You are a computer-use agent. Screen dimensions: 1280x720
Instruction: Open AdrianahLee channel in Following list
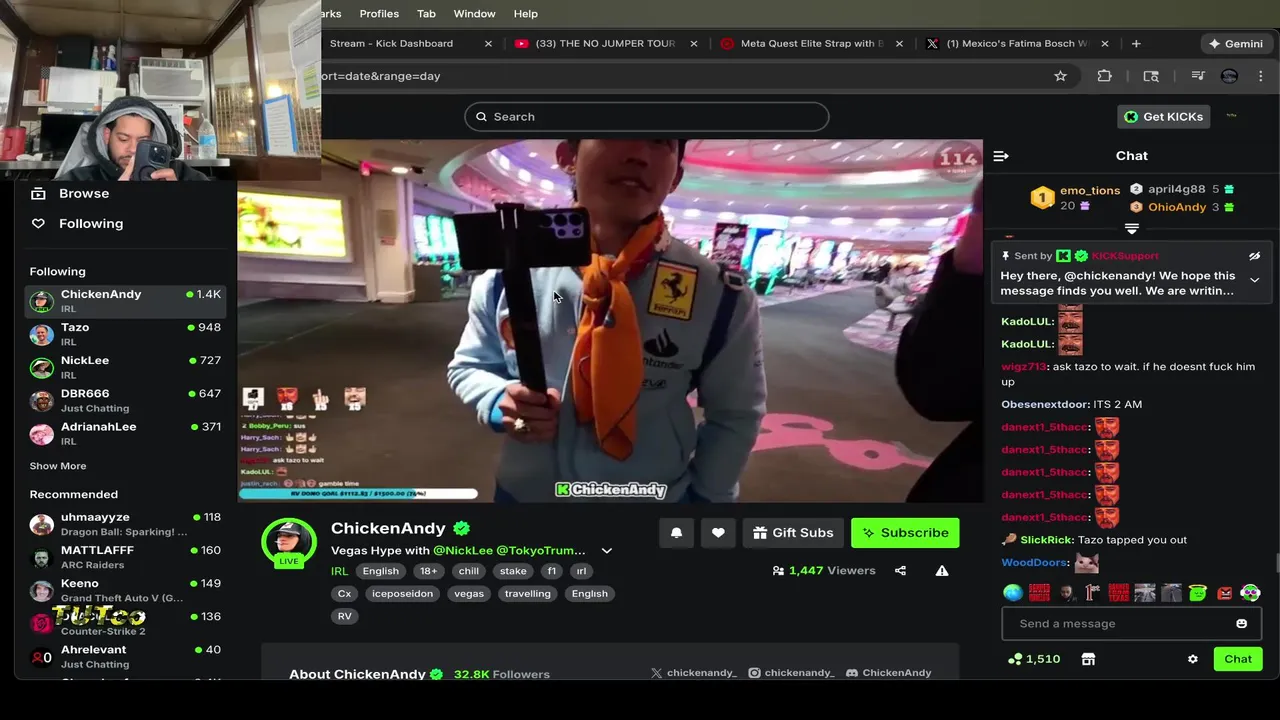(125, 433)
